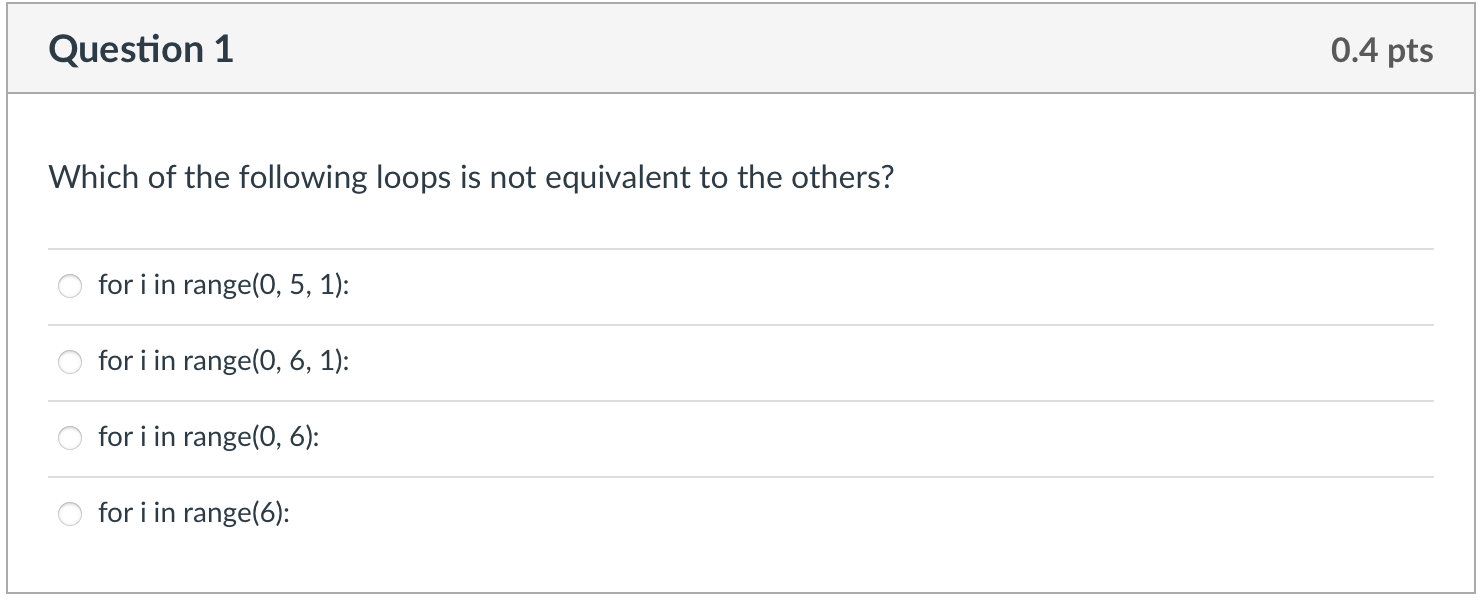Viewport: 1484px width, 600px height.
Task: Click the Question 1 header title
Action: point(140,48)
